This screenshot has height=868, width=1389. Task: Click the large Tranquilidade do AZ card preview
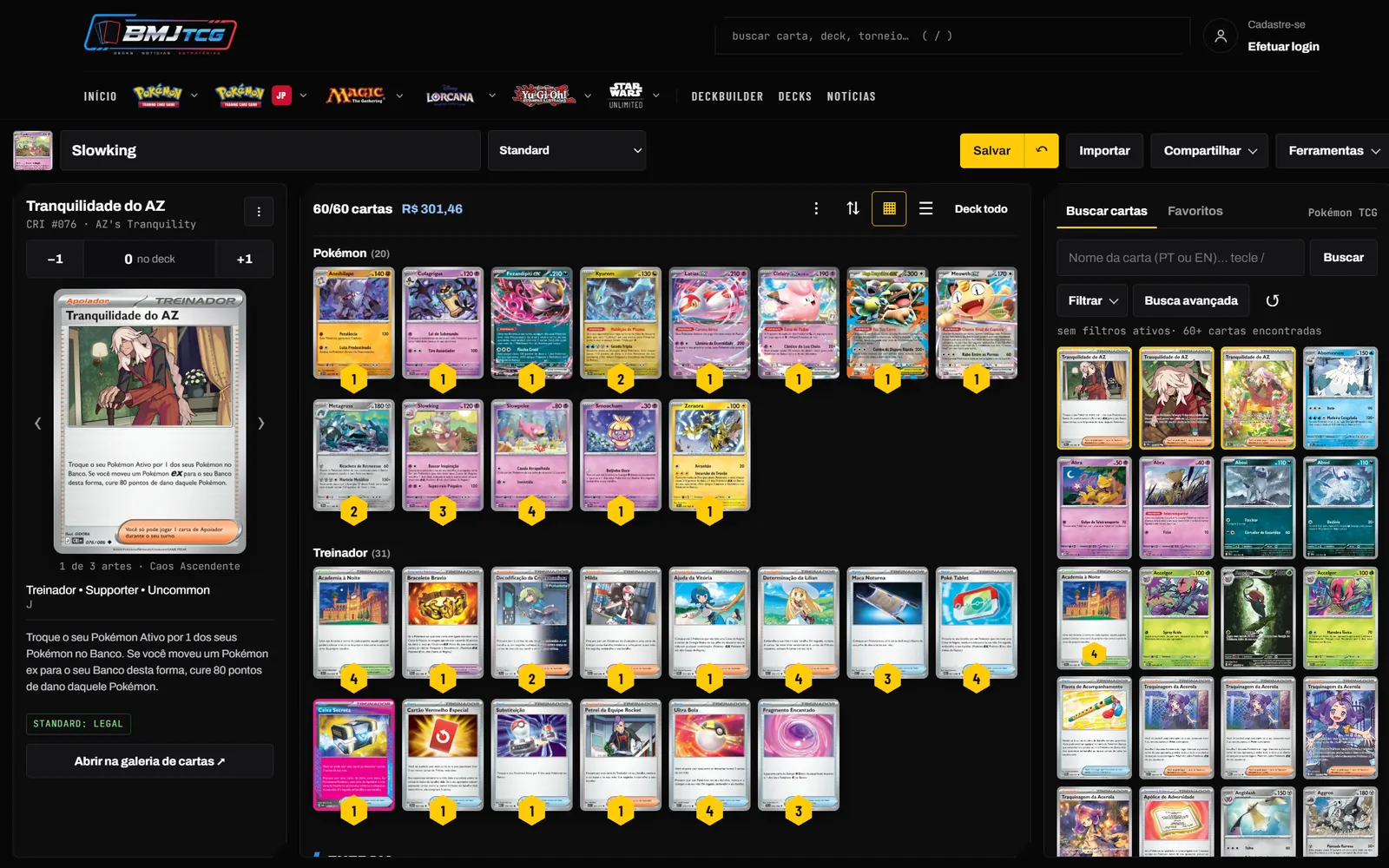coord(150,422)
